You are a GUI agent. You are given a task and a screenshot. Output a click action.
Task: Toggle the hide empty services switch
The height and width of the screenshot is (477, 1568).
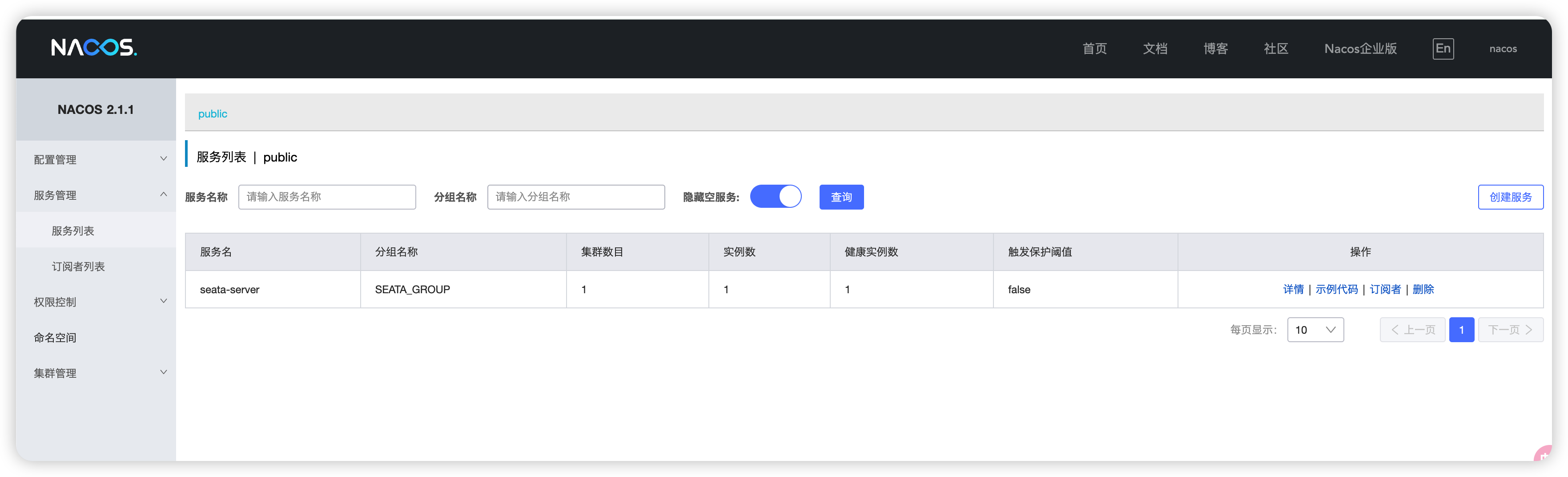coord(776,197)
